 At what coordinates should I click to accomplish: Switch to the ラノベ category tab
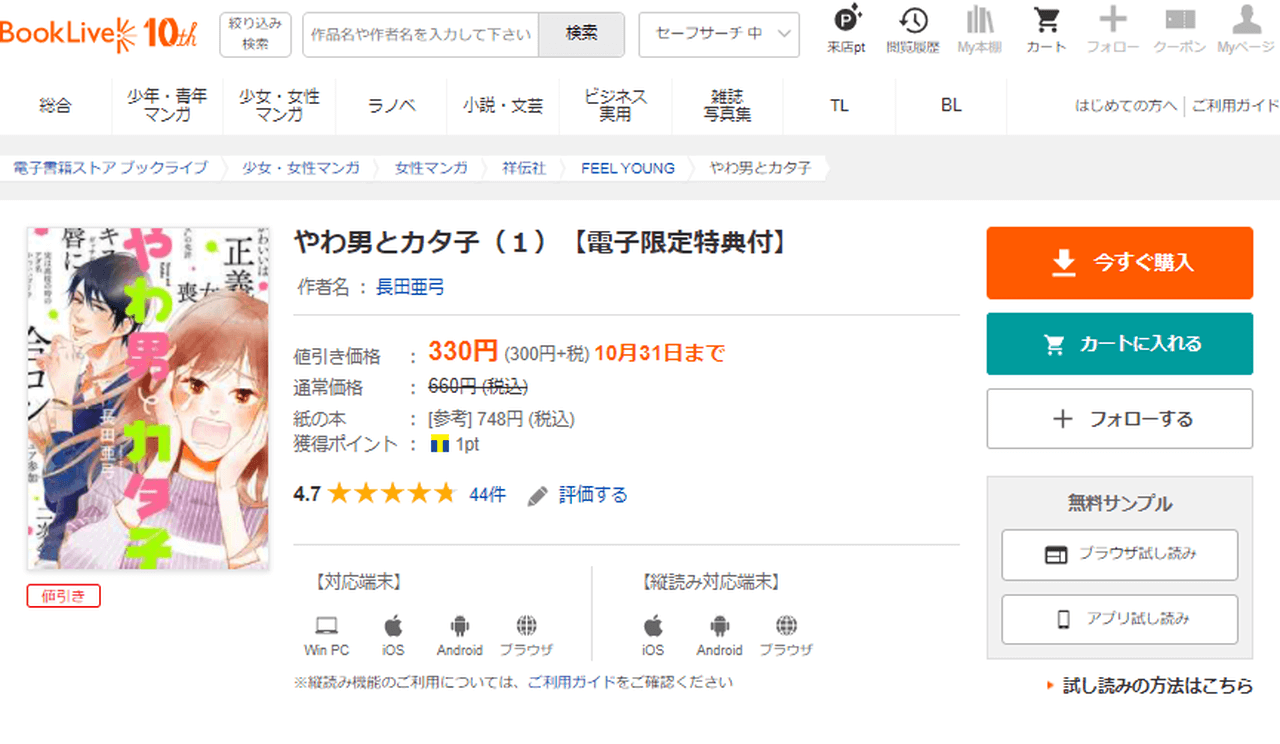coord(391,105)
